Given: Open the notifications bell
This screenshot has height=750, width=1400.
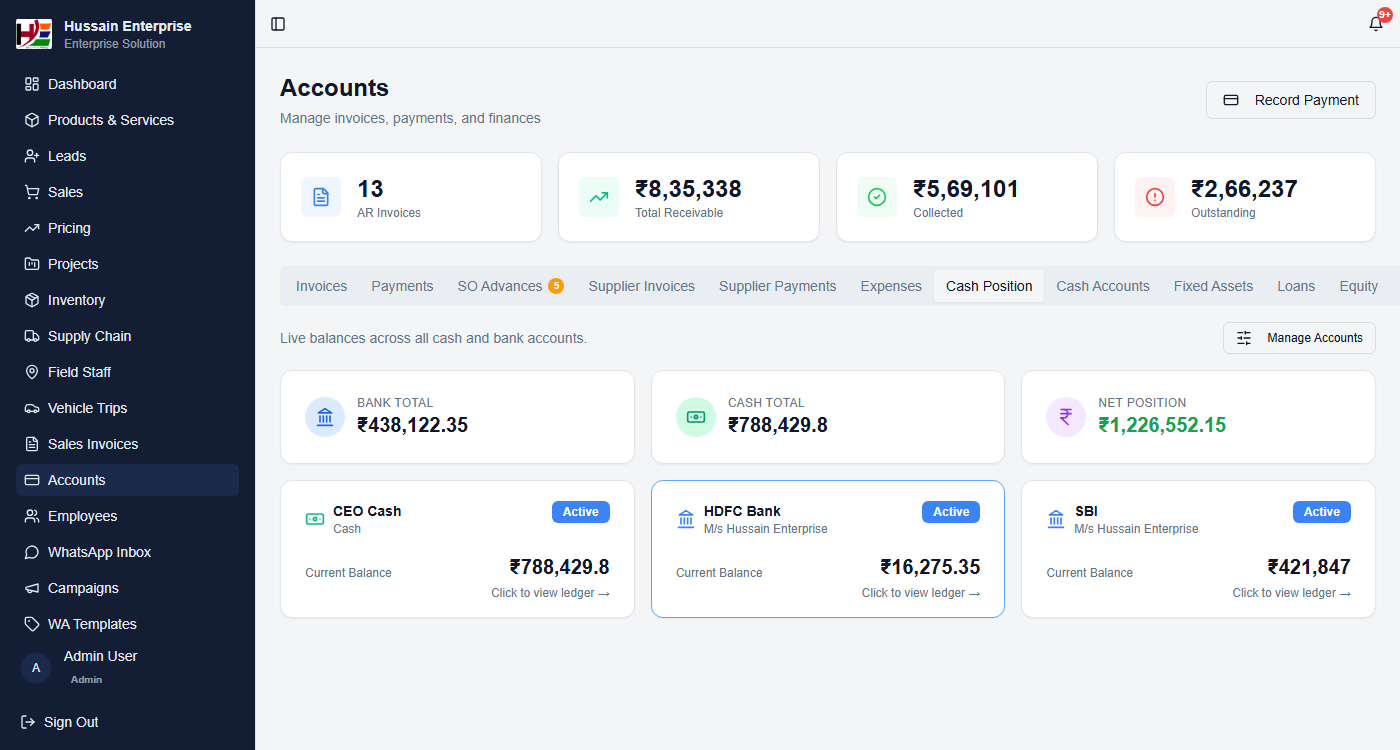Looking at the screenshot, I should pos(1376,24).
